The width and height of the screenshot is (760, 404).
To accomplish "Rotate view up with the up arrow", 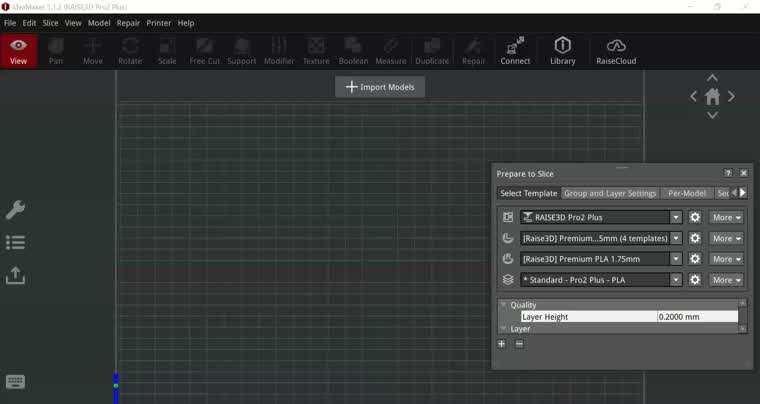I will [x=712, y=78].
